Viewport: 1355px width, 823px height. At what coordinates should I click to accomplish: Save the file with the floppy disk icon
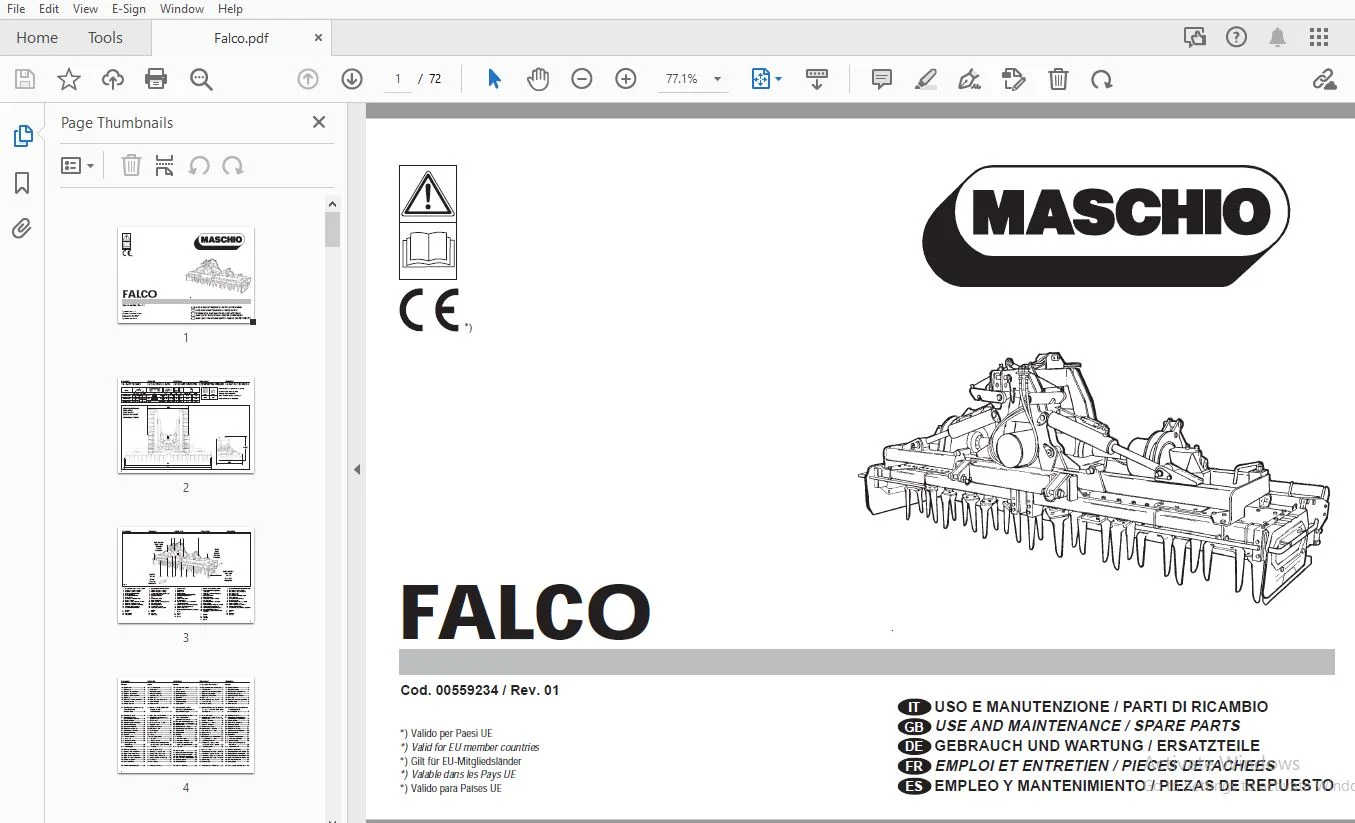point(24,80)
